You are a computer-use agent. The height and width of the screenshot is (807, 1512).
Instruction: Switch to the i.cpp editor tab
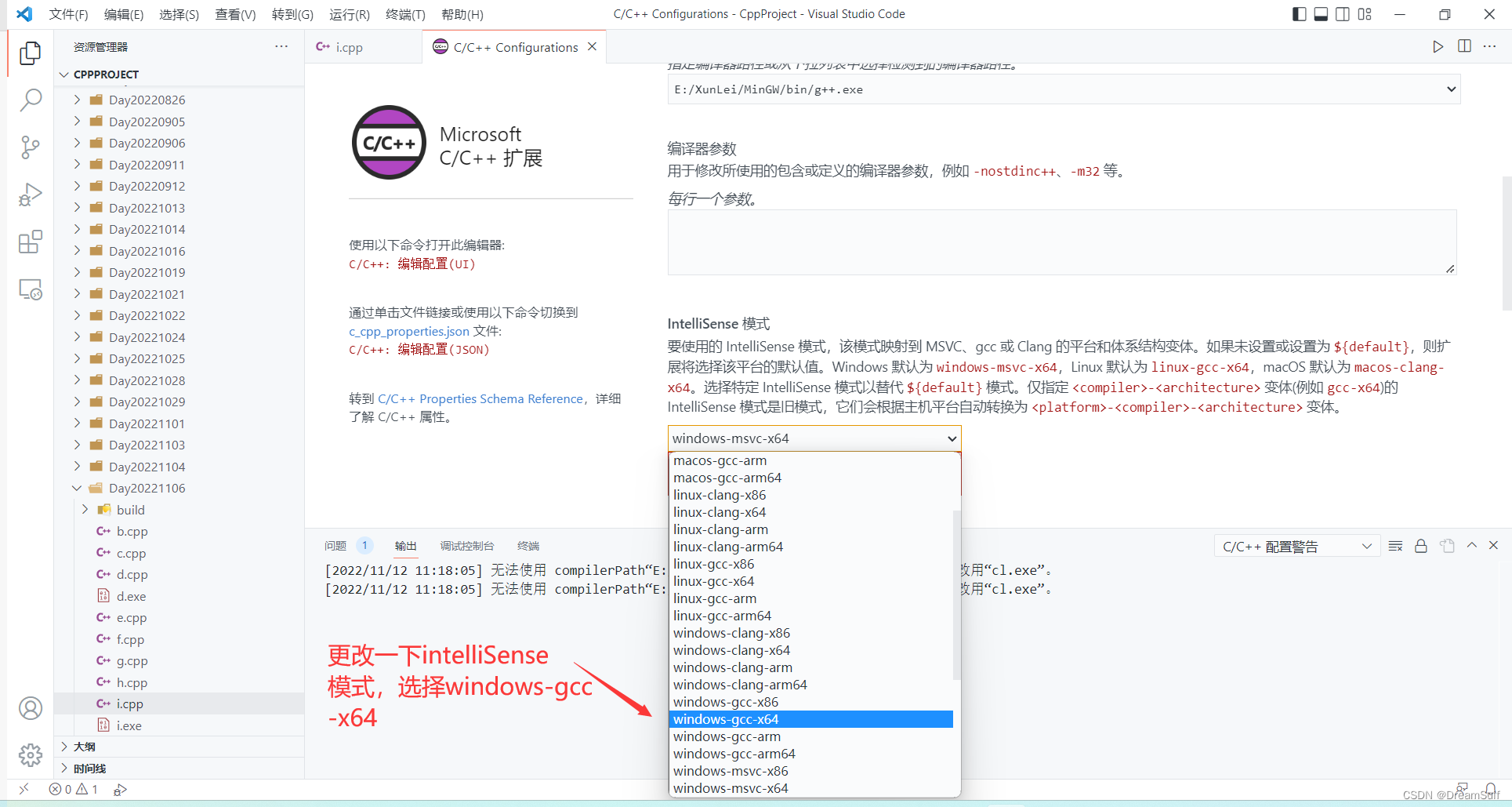coord(349,47)
